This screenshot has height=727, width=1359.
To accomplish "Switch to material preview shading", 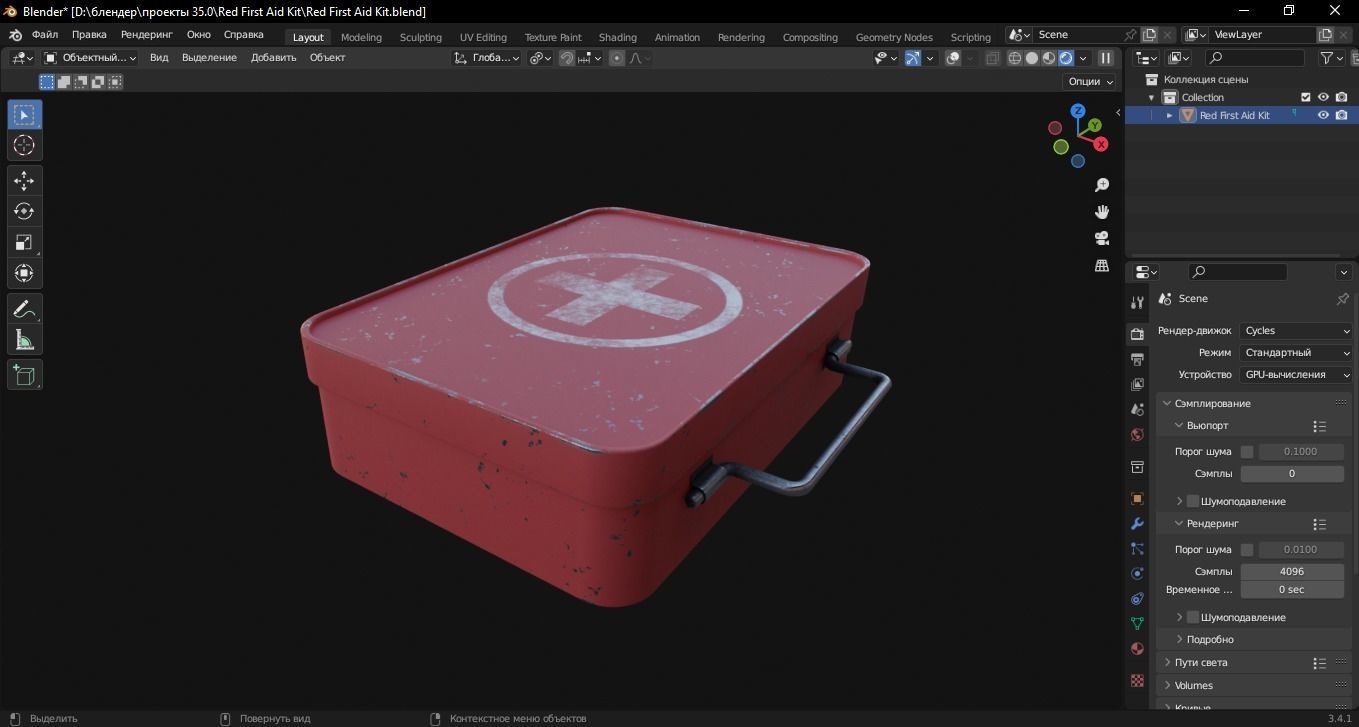I will click(x=1049, y=58).
